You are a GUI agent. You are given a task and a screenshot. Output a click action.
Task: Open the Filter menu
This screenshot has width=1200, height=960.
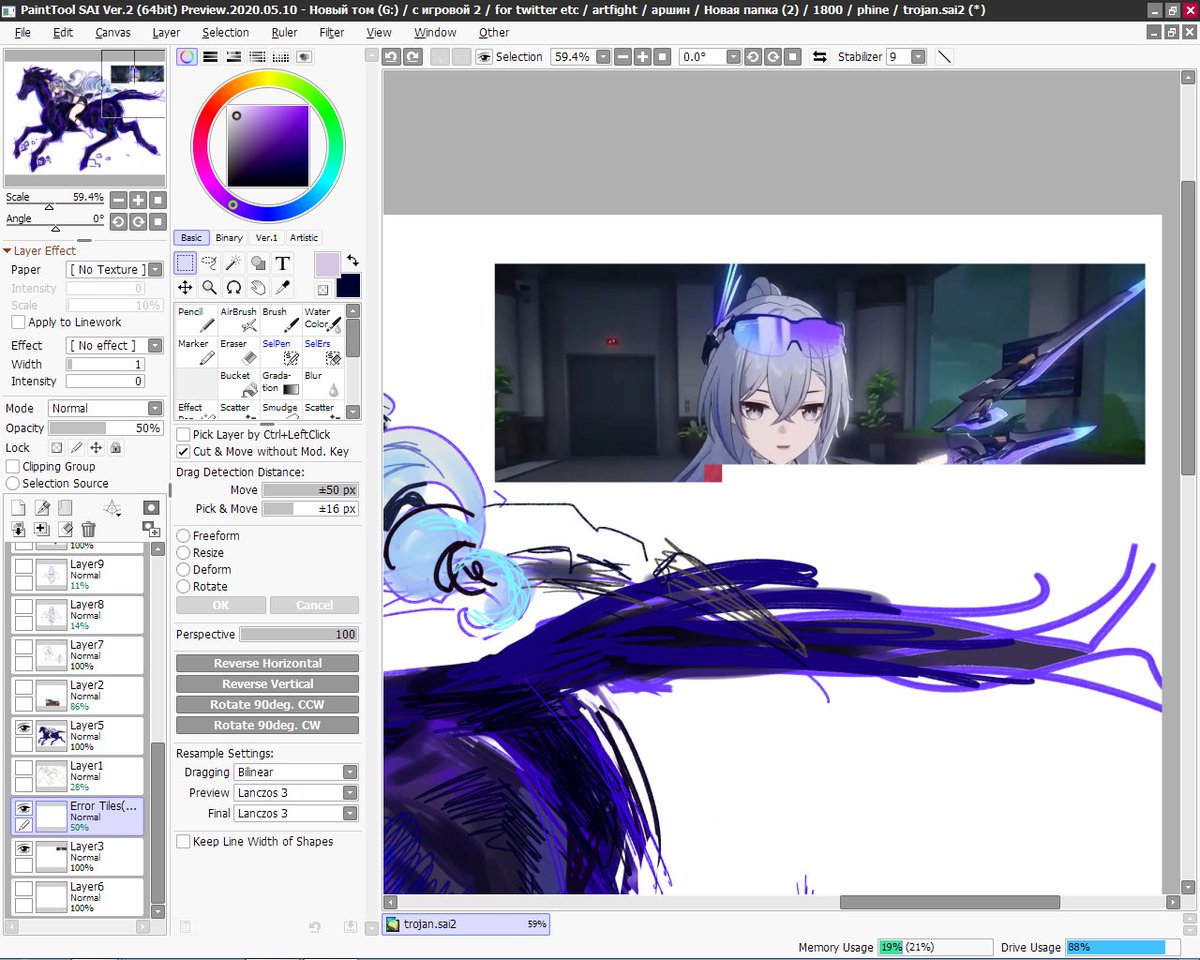(332, 32)
